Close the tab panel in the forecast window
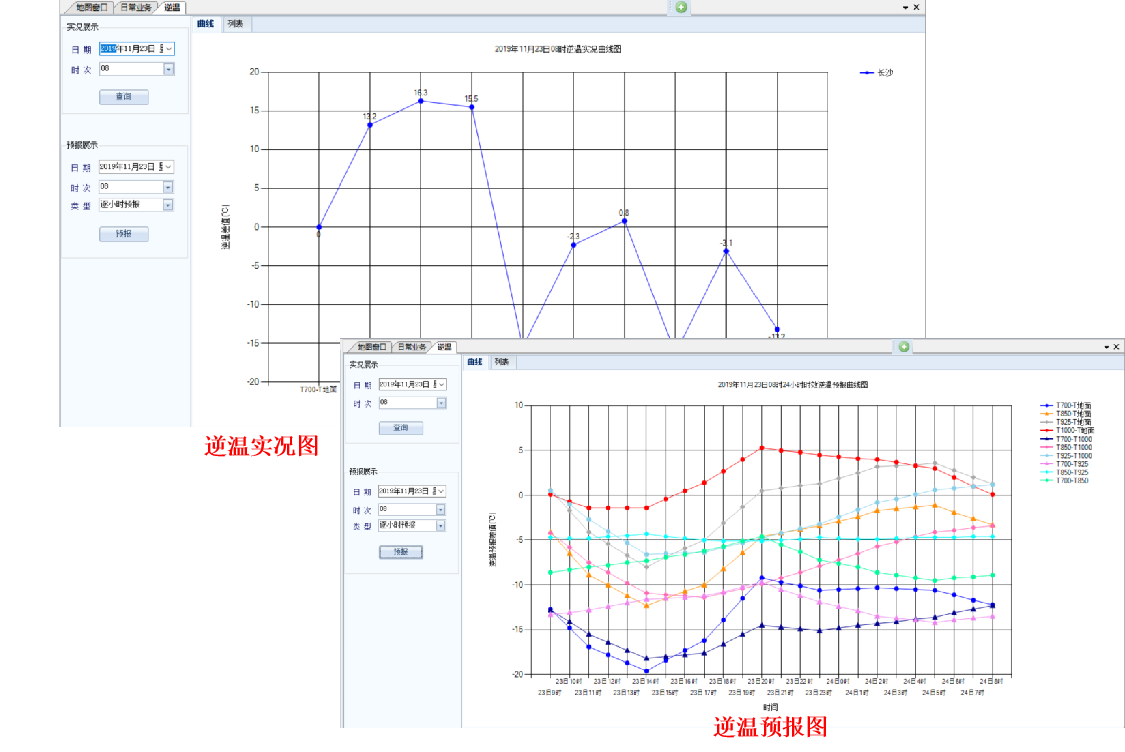The image size is (1125, 752). click(x=1116, y=347)
